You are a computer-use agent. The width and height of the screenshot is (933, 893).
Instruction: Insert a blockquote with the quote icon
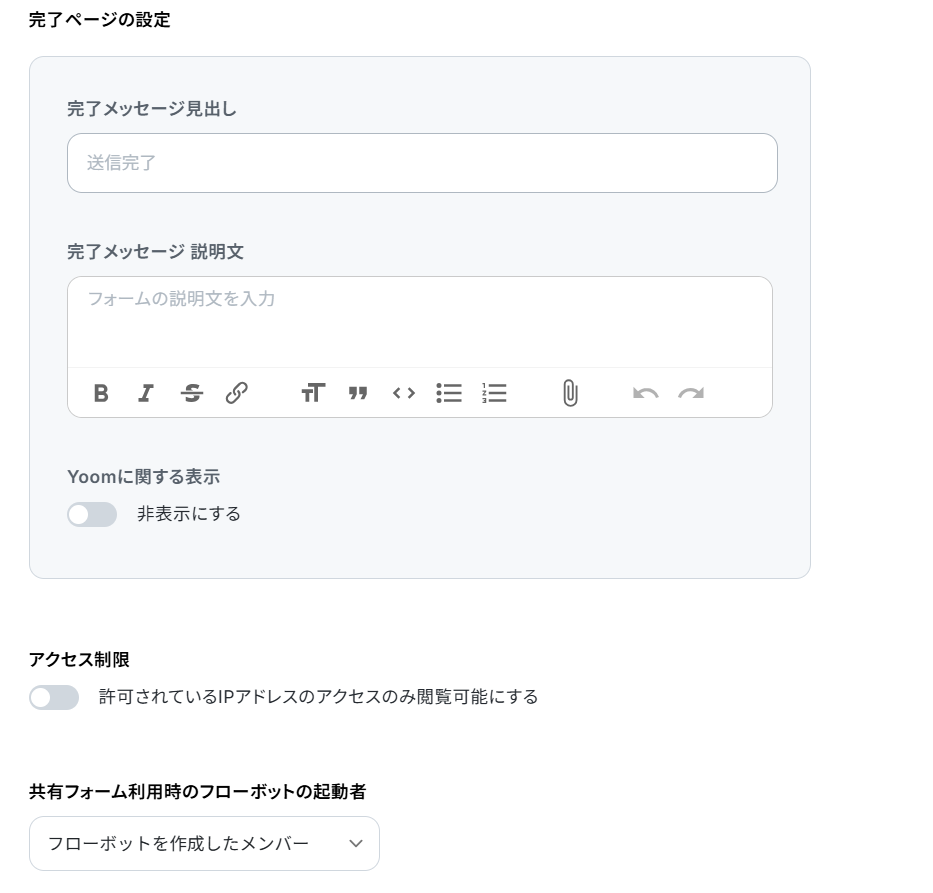coord(358,393)
